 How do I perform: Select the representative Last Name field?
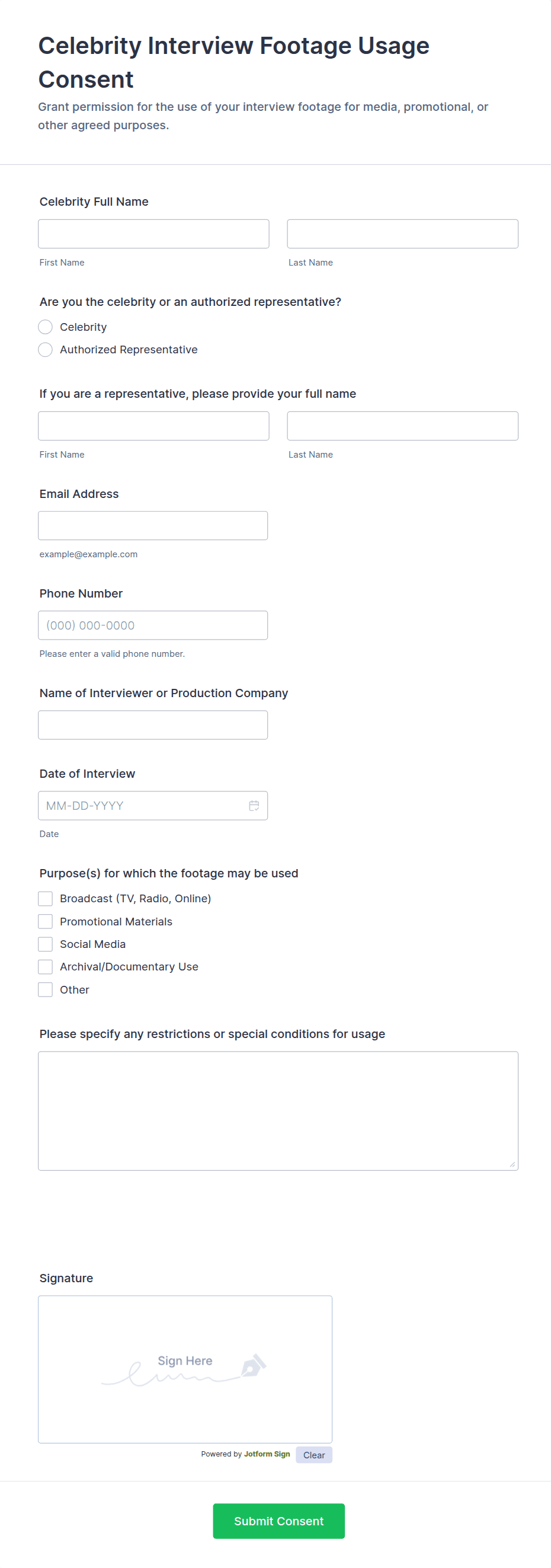(x=402, y=426)
